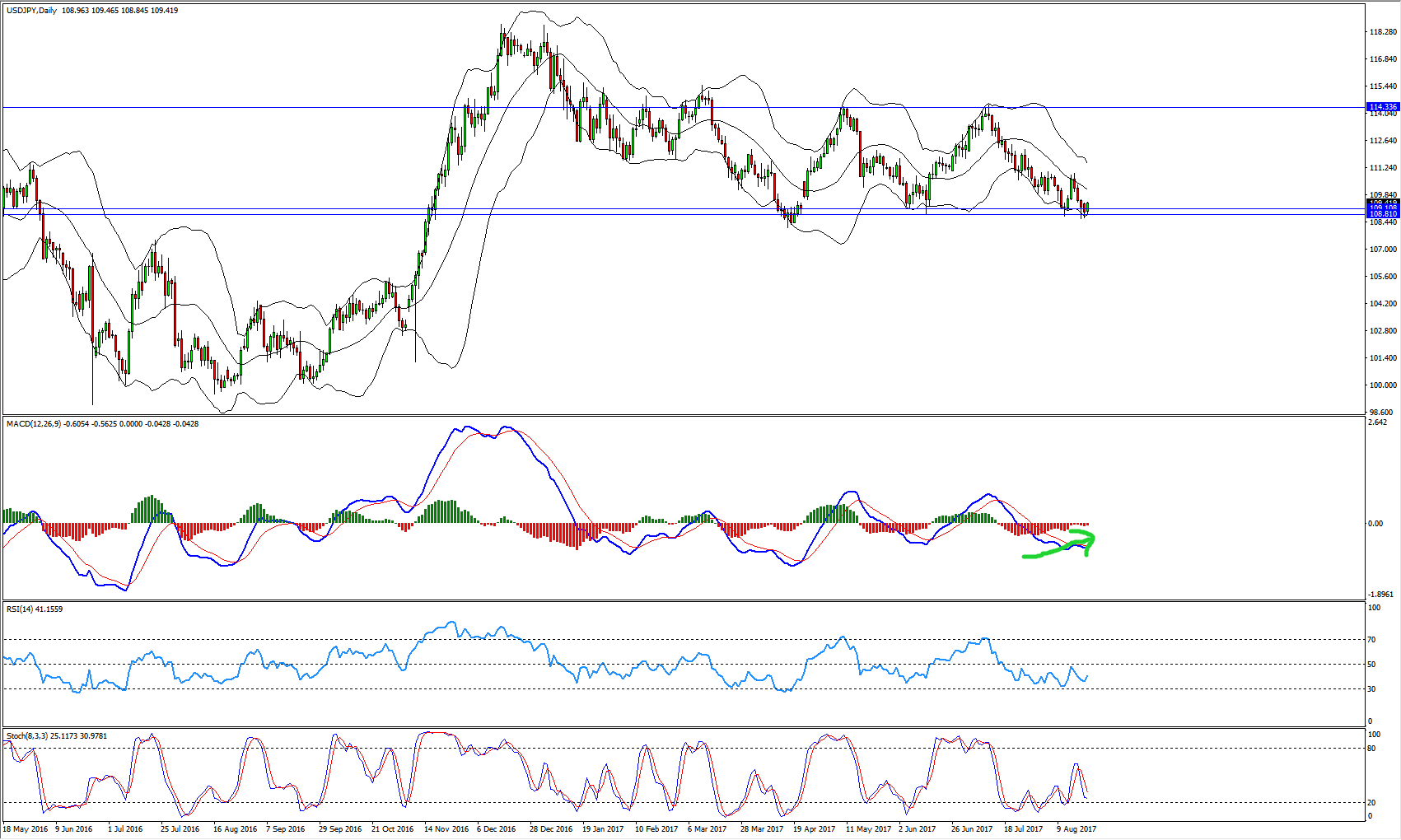1401x840 pixels.
Task: Click the 18 May 2016 date label
Action: [x=26, y=829]
